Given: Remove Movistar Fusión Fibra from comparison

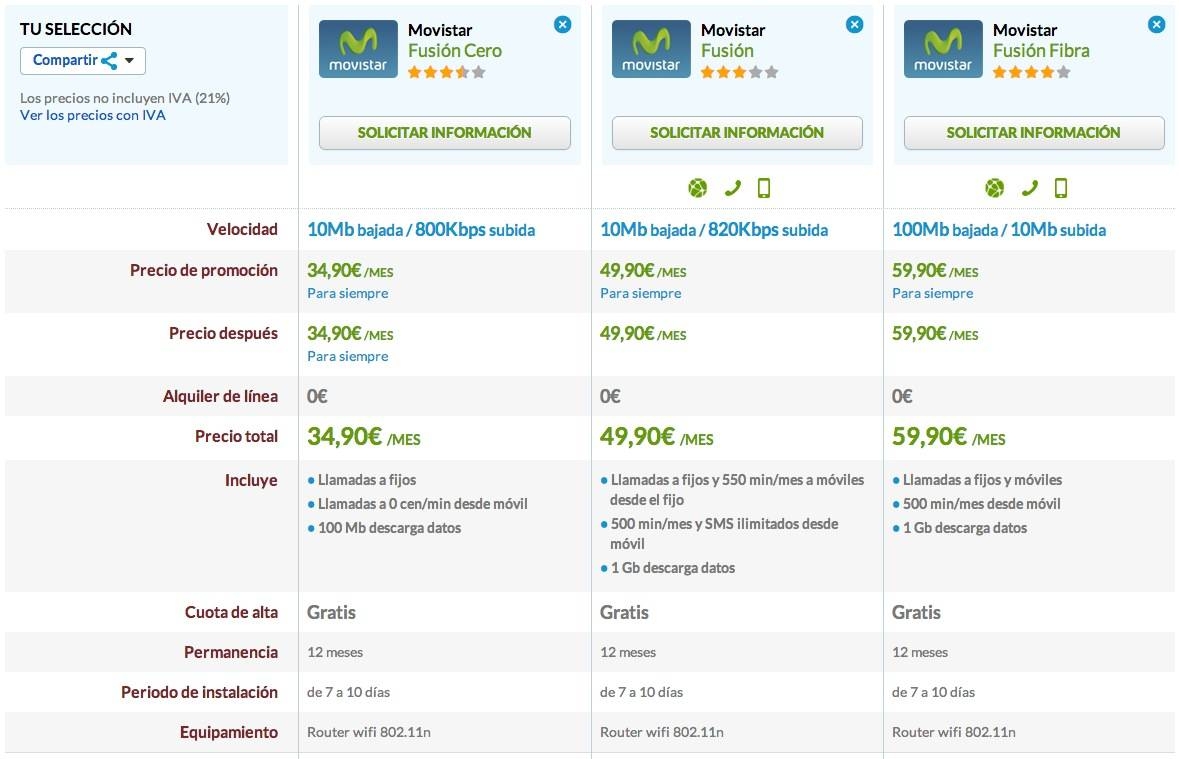Looking at the screenshot, I should click(x=1156, y=25).
